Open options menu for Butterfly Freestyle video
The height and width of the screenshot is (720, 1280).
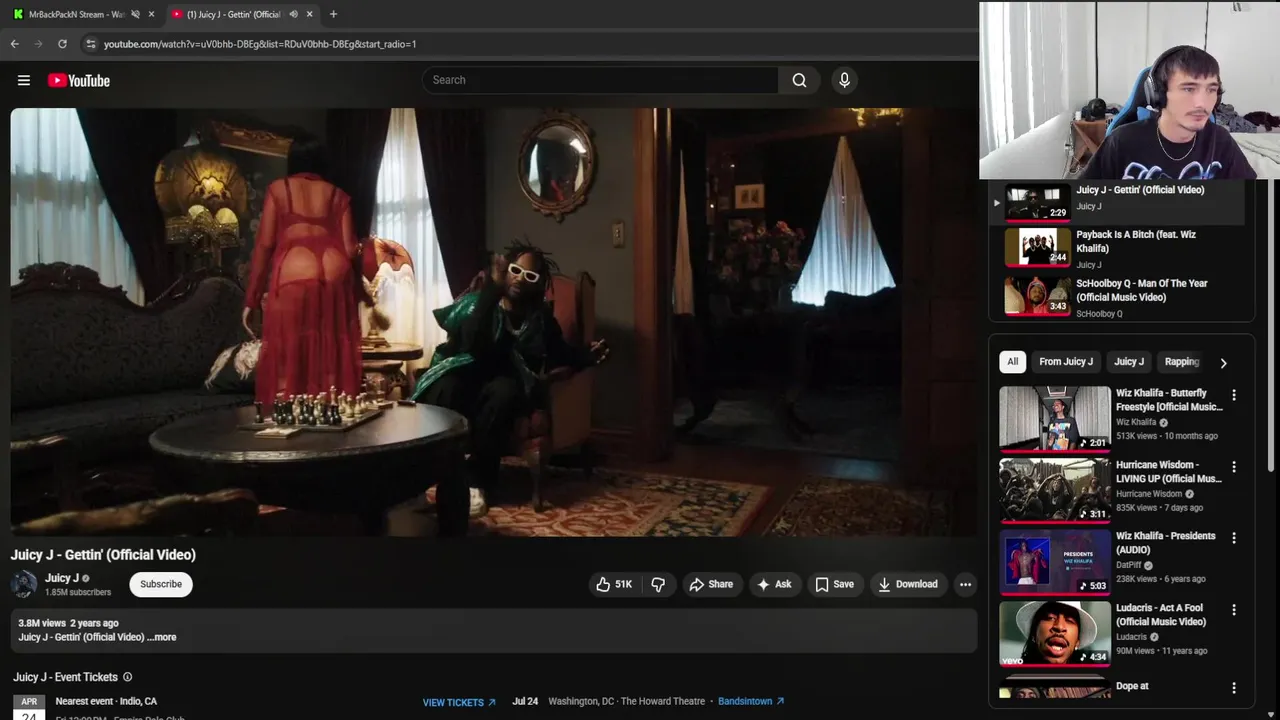click(x=1234, y=395)
